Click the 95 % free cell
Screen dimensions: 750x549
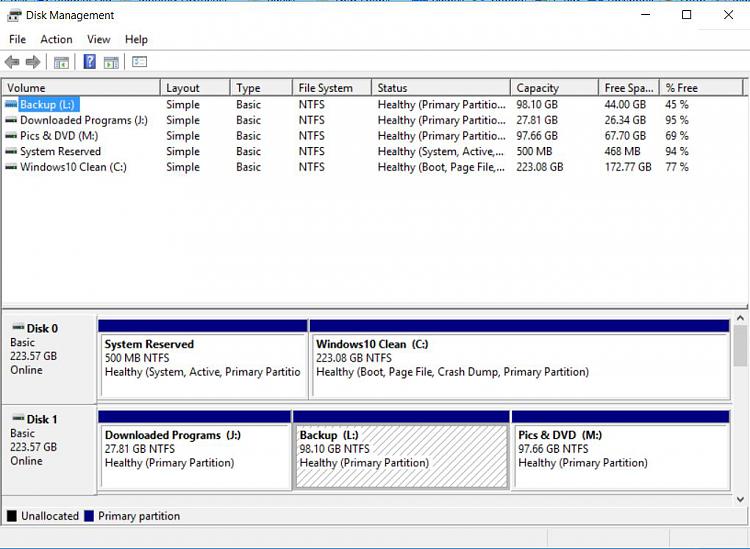[677, 120]
